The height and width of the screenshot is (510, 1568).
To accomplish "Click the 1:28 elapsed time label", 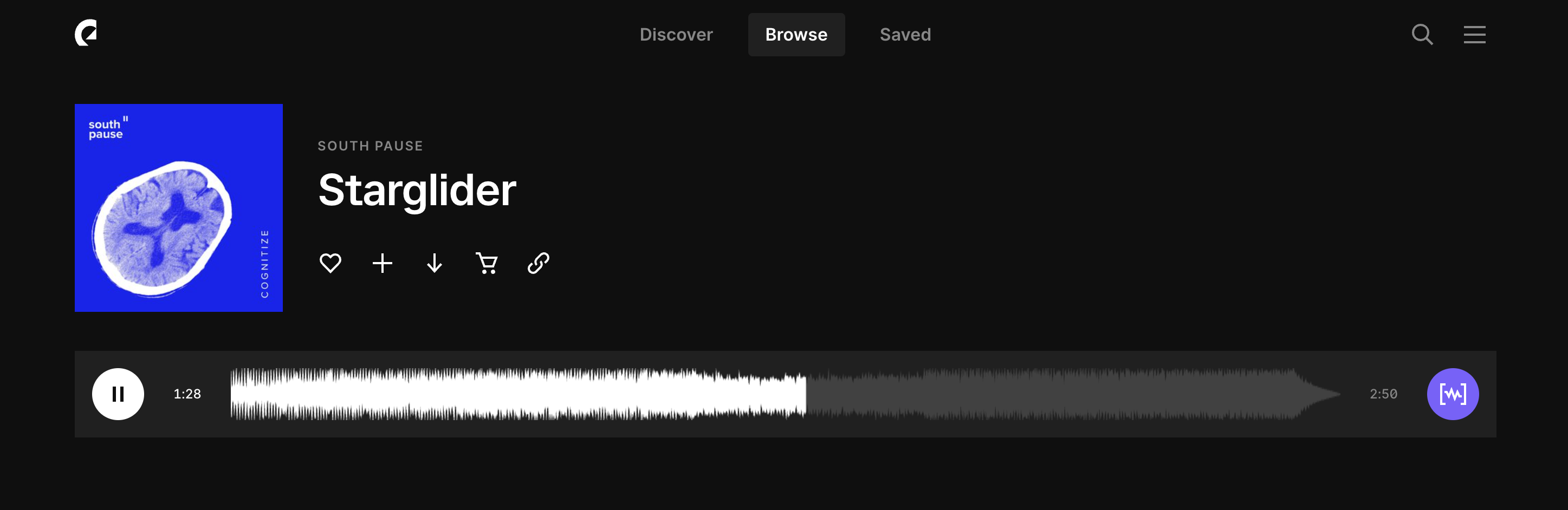I will pos(187,394).
